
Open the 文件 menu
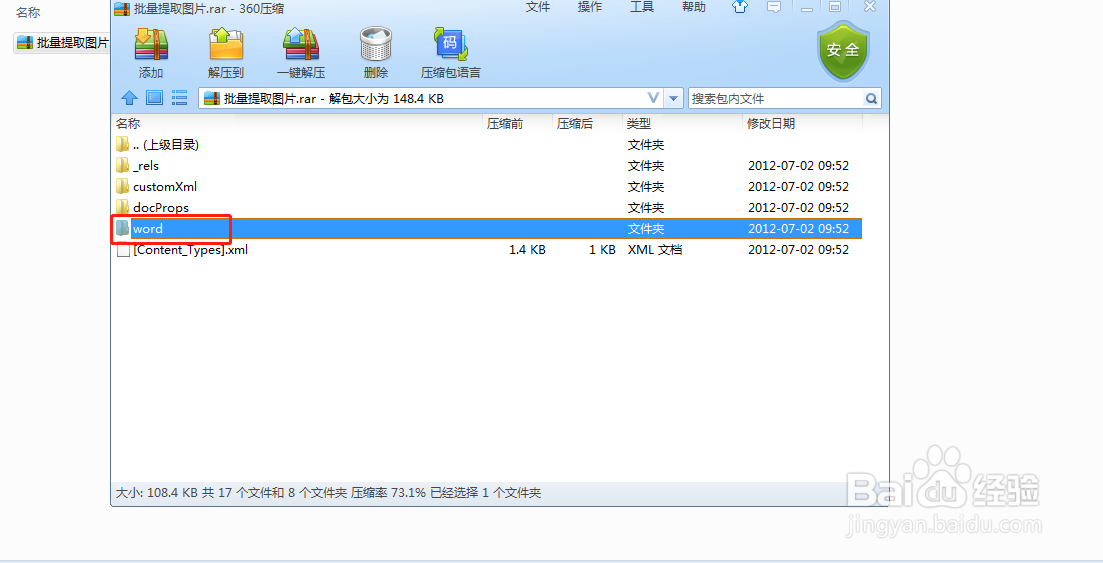[538, 7]
